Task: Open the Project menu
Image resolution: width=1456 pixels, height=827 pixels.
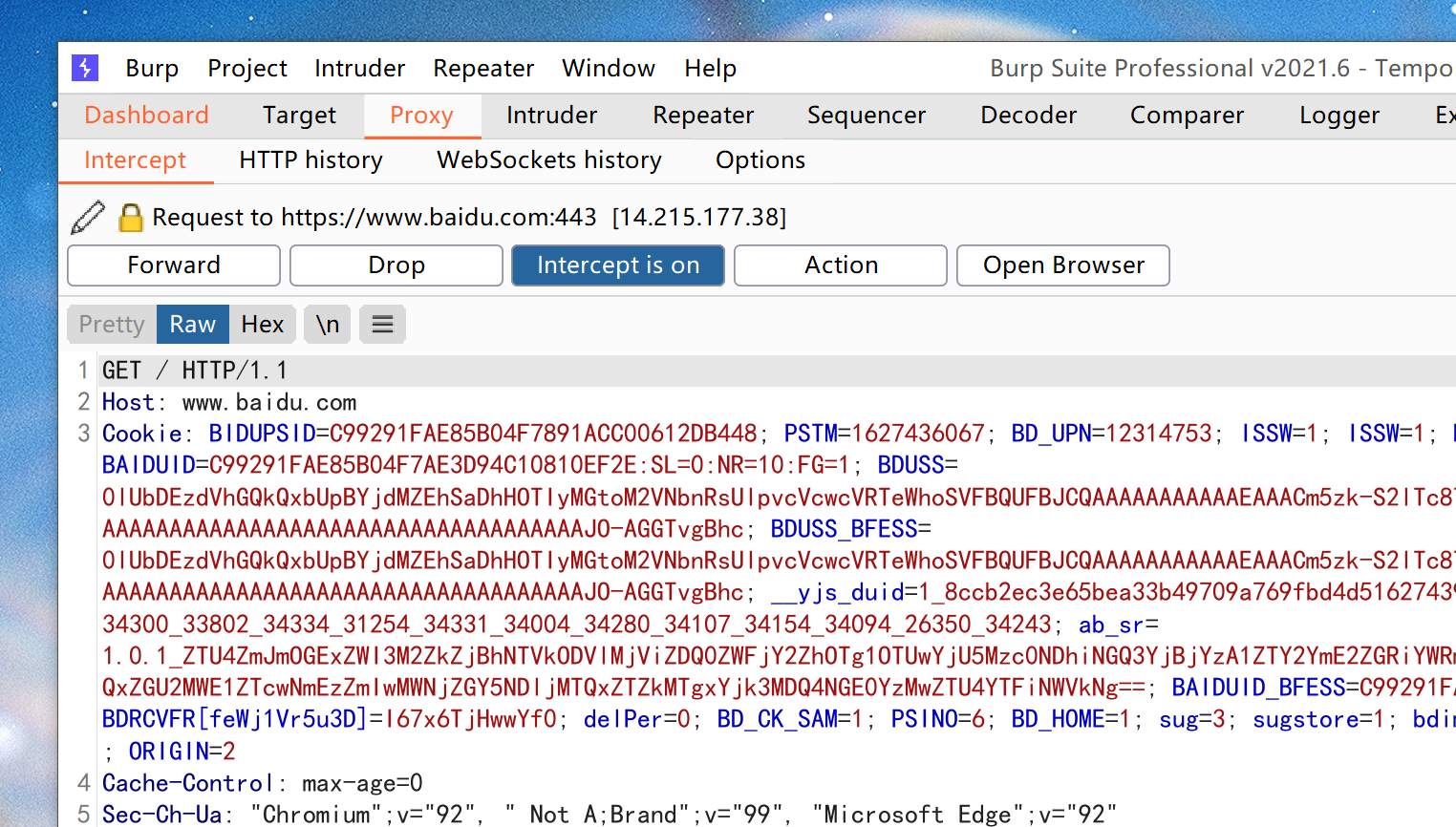Action: tap(247, 69)
